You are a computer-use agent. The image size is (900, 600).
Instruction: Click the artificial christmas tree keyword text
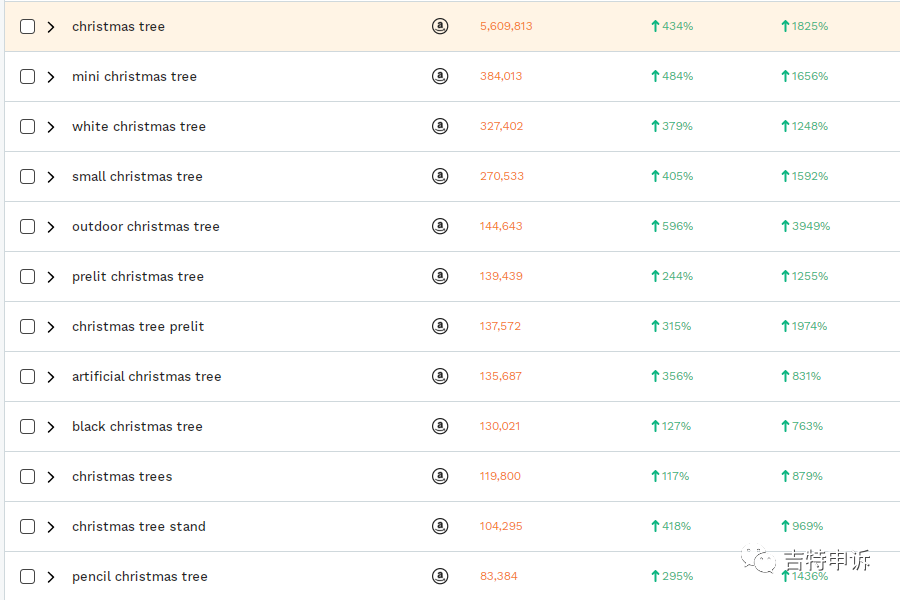(x=146, y=376)
